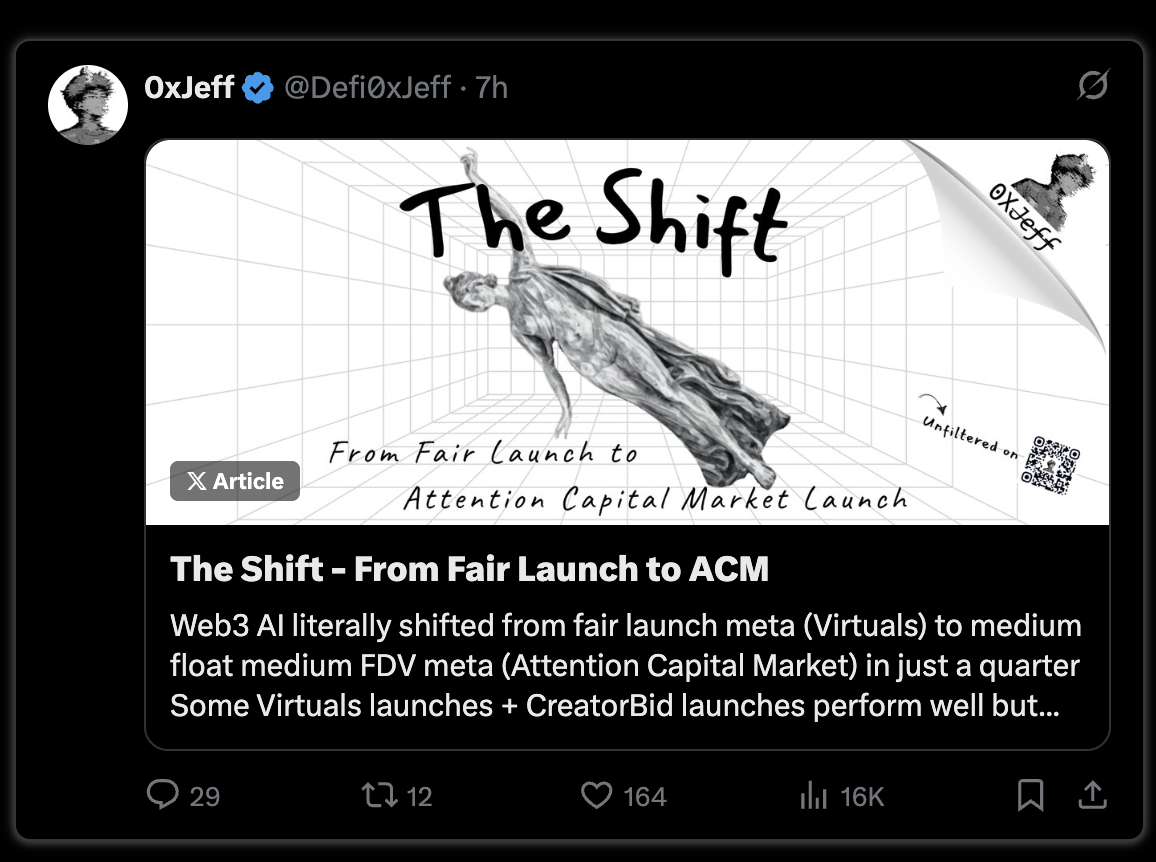Viewport: 1156px width, 862px height.
Task: Bookmark this post
Action: pyautogui.click(x=1030, y=795)
